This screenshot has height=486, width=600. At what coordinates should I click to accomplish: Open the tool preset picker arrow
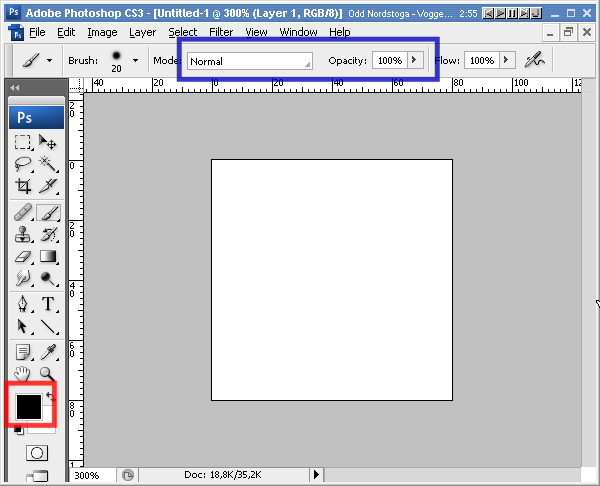pyautogui.click(x=49, y=60)
